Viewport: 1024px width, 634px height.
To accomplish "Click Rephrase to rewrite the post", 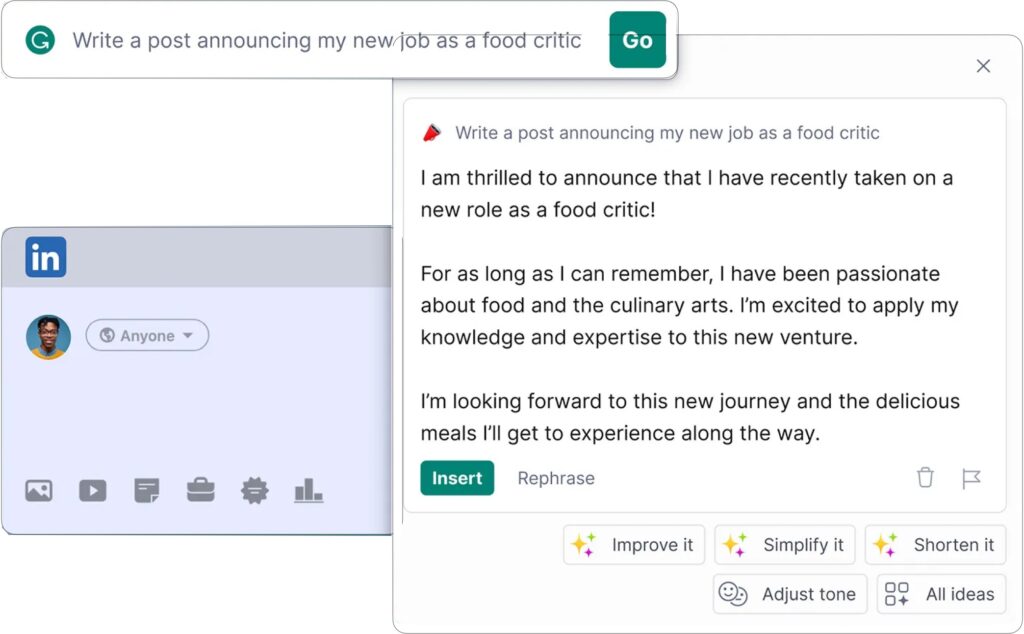I will (x=556, y=478).
